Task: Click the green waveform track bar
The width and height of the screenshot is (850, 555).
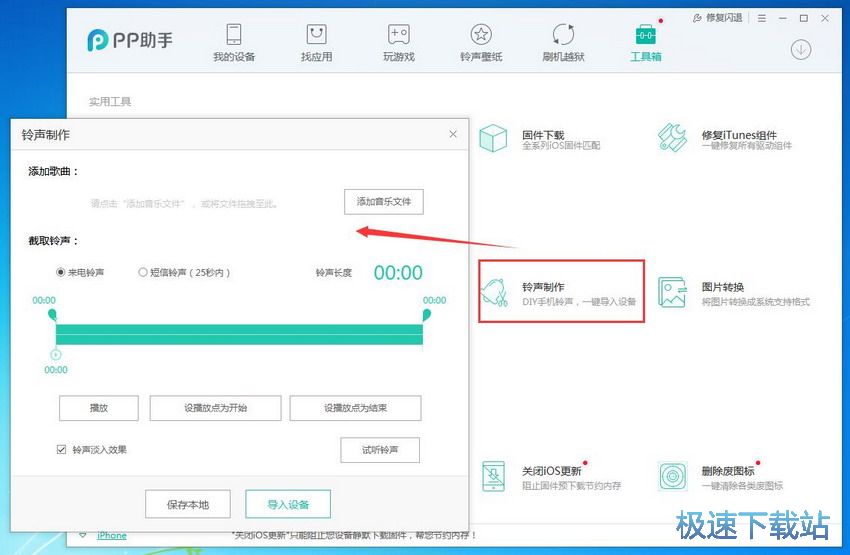Action: click(x=239, y=334)
